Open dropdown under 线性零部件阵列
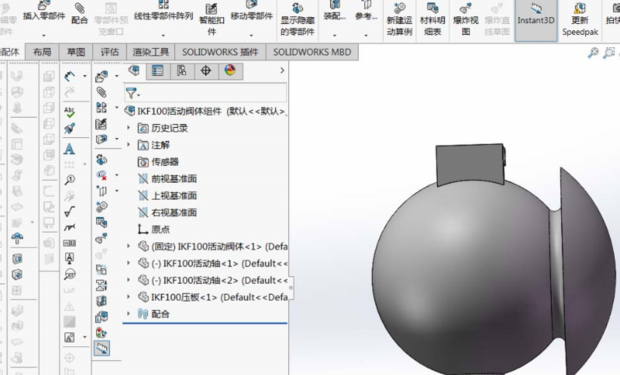The image size is (620, 375). pyautogui.click(x=163, y=35)
